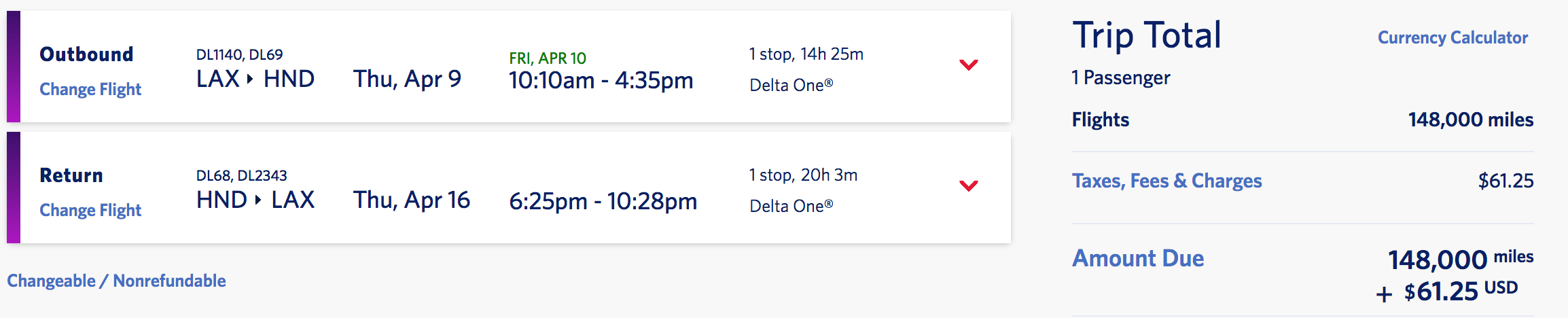Viewport: 1568px width, 318px height.
Task: View Taxes, Fees & Charges breakdown
Action: point(1166,181)
